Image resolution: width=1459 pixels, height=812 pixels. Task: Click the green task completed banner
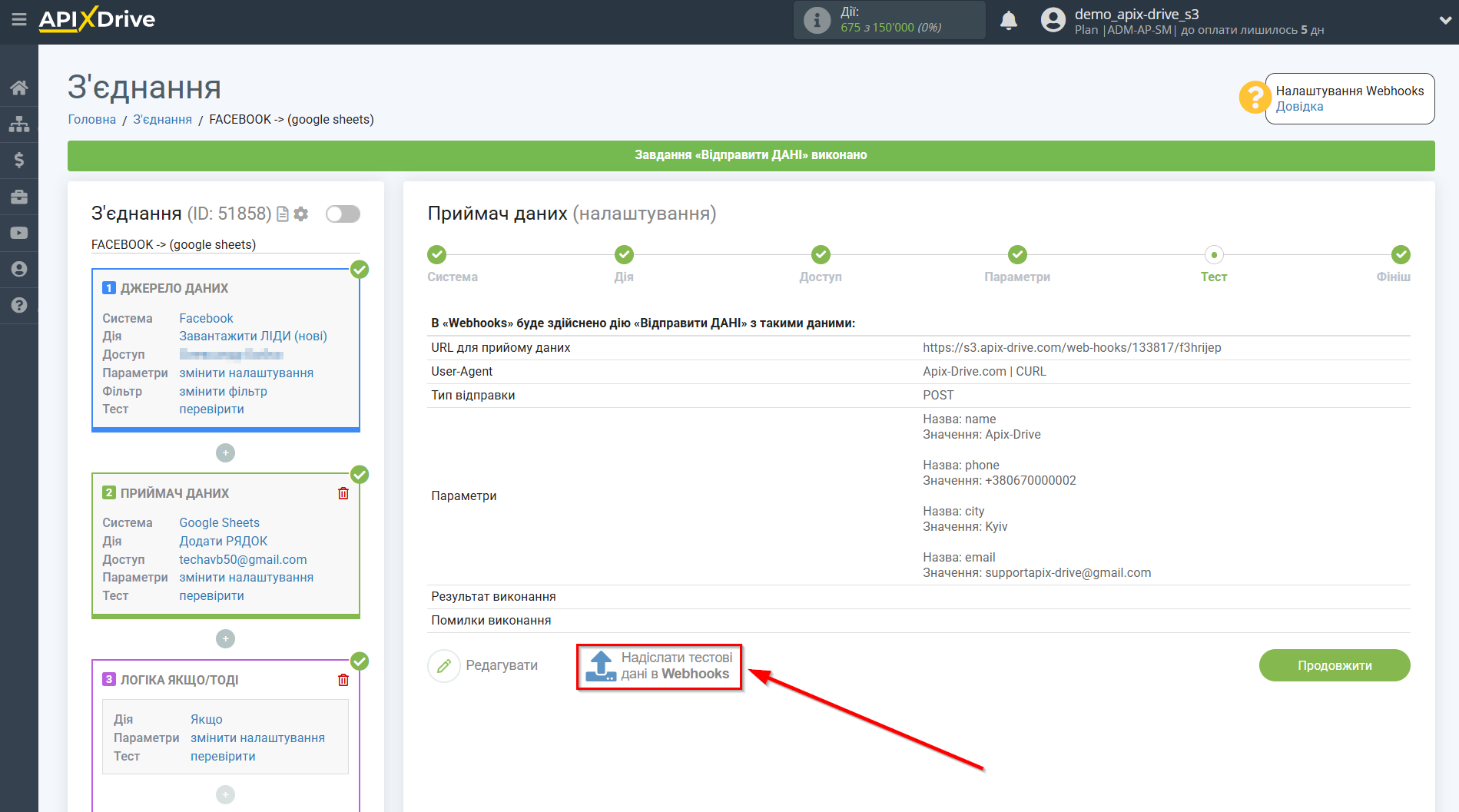click(751, 155)
